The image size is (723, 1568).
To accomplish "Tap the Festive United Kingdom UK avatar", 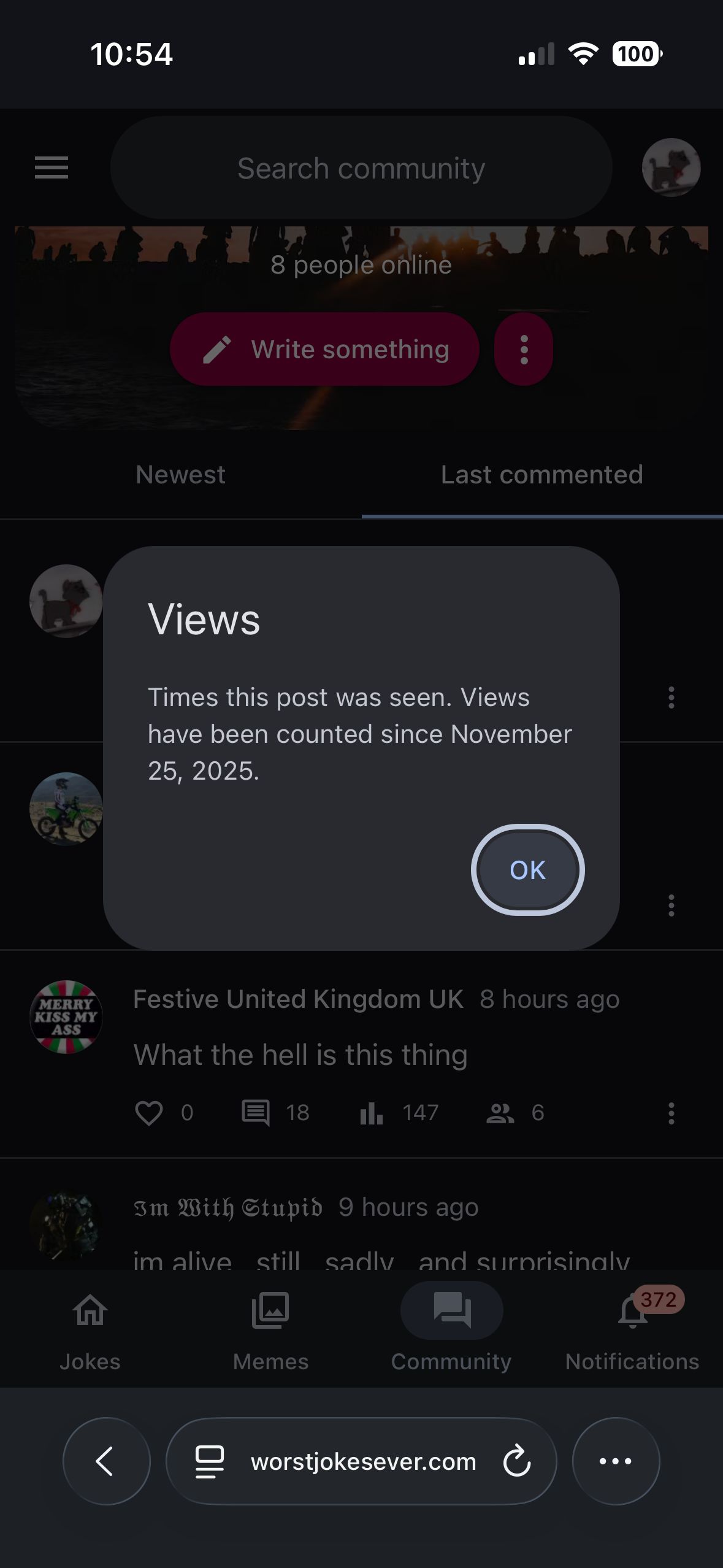I will click(66, 1017).
